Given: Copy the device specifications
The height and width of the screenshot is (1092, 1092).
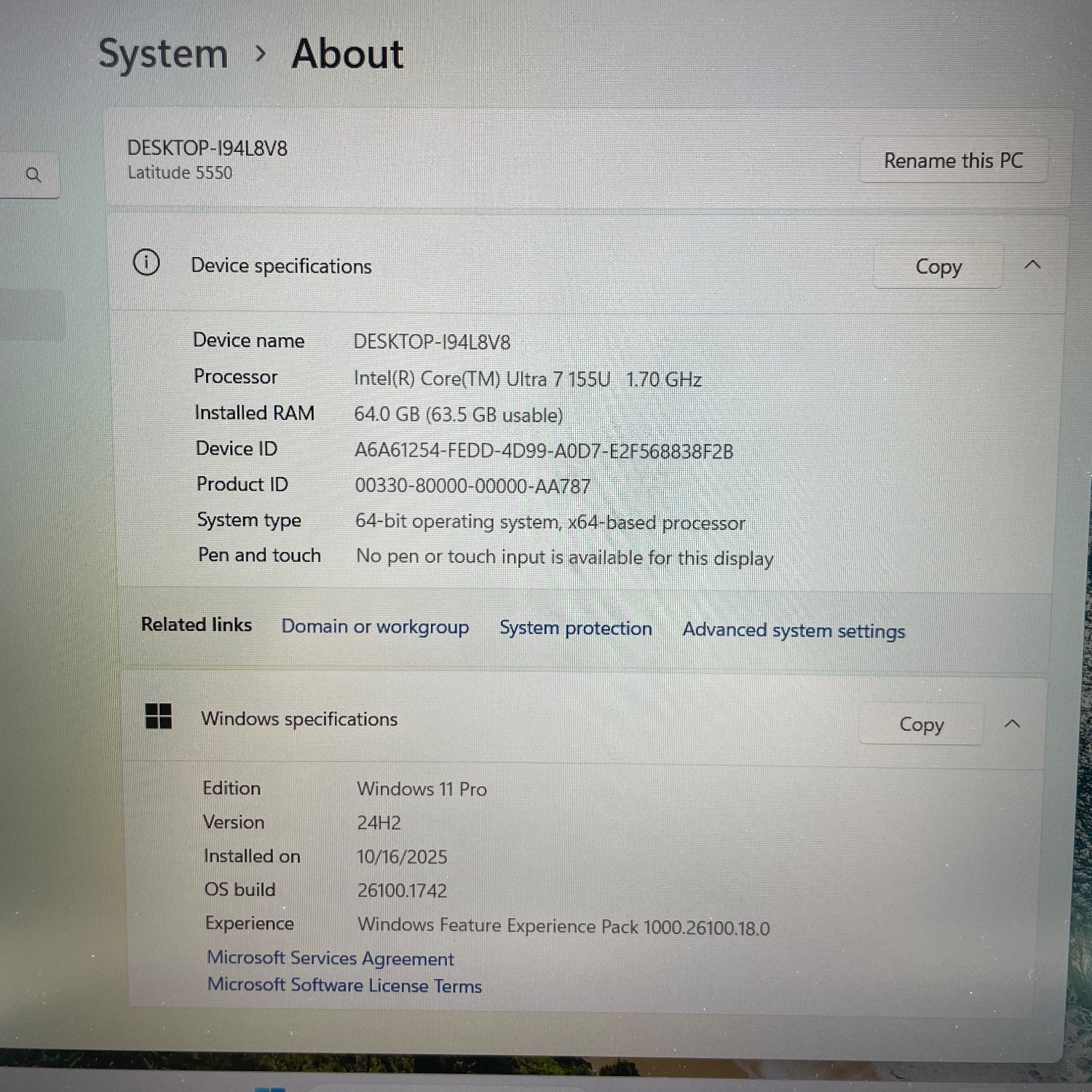Looking at the screenshot, I should (x=938, y=267).
